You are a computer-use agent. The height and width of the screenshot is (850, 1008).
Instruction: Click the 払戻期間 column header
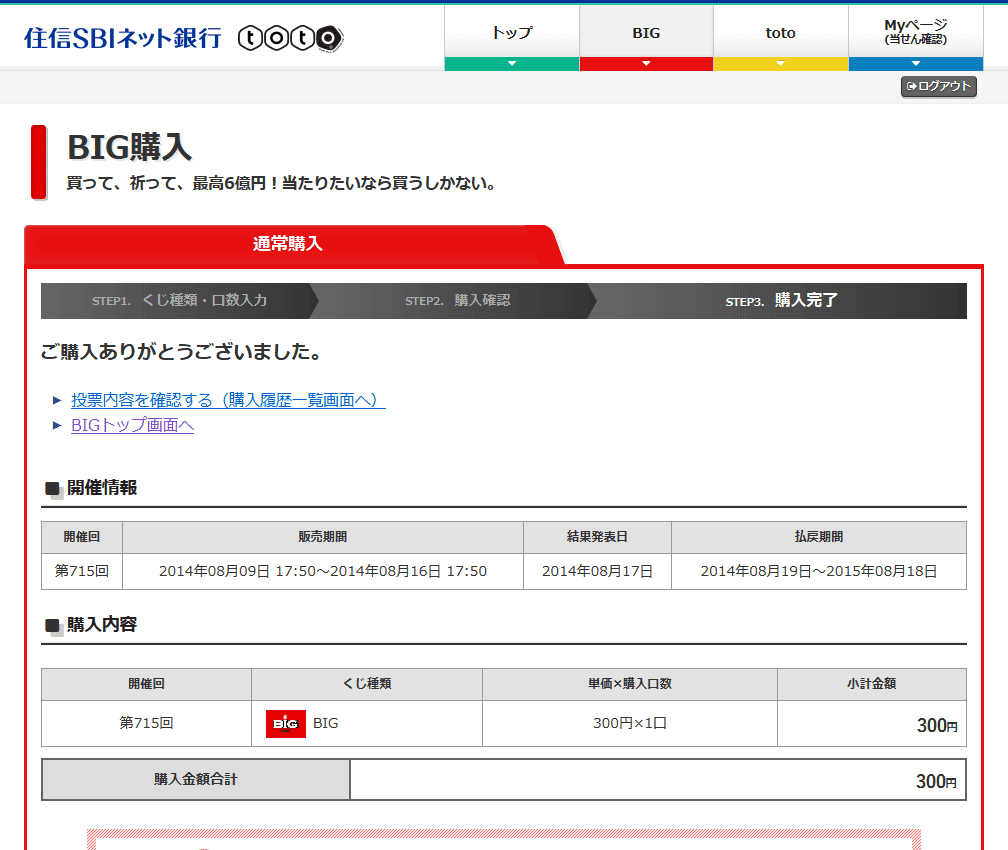point(819,537)
